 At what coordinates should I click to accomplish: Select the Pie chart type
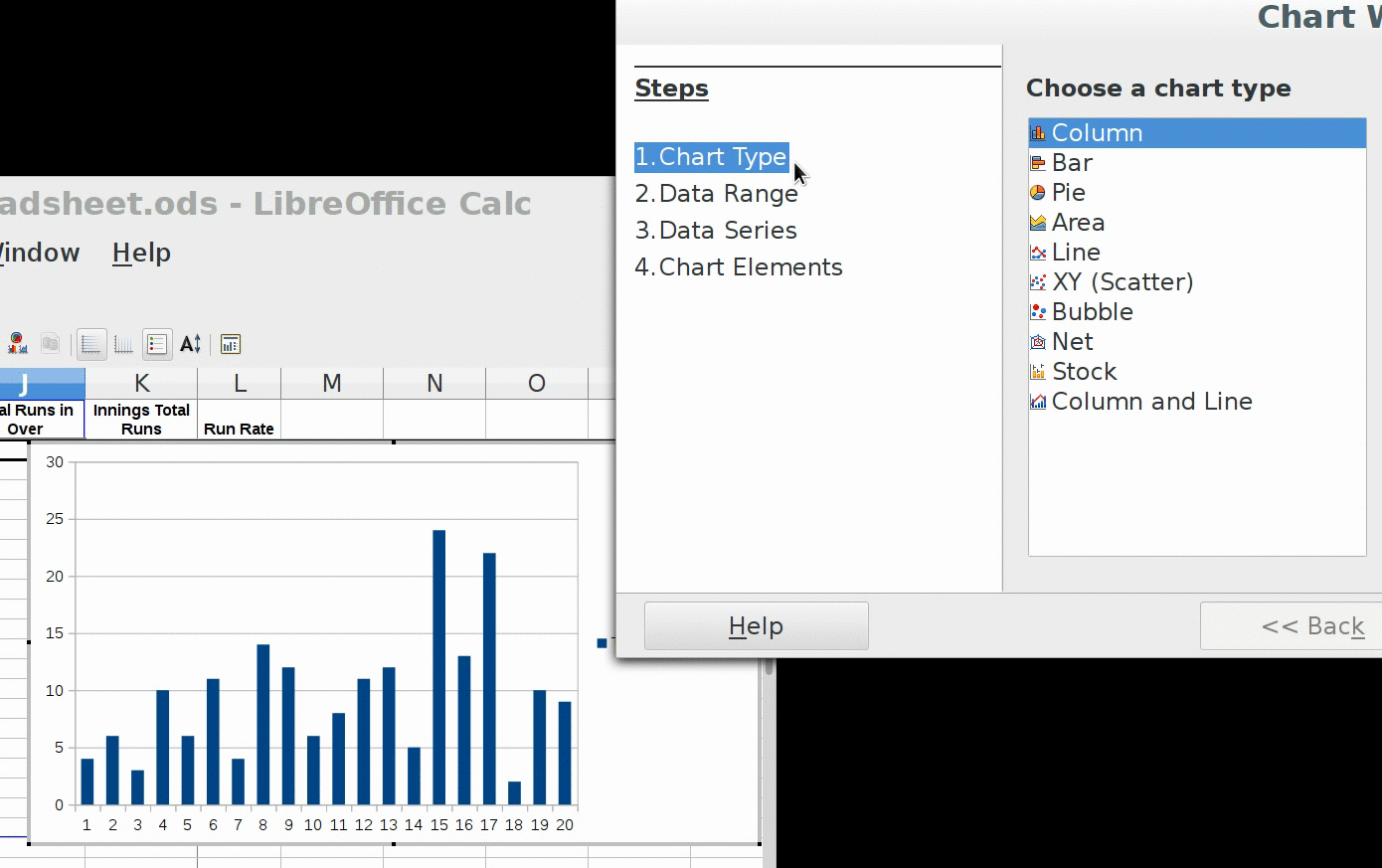point(1068,193)
